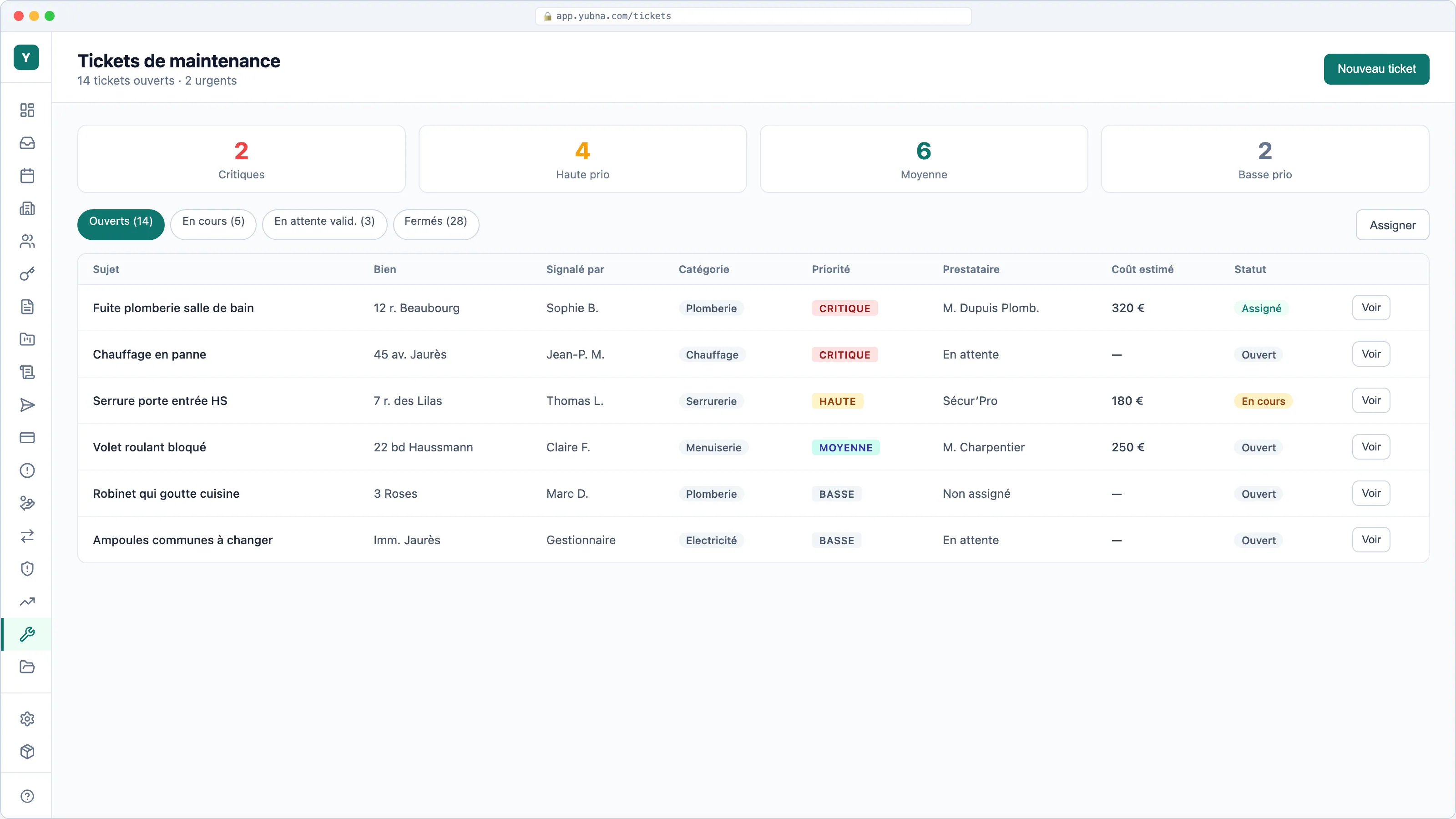This screenshot has width=1456, height=819.
Task: Select the wrench maintenance icon in sidebar
Action: coord(27,634)
